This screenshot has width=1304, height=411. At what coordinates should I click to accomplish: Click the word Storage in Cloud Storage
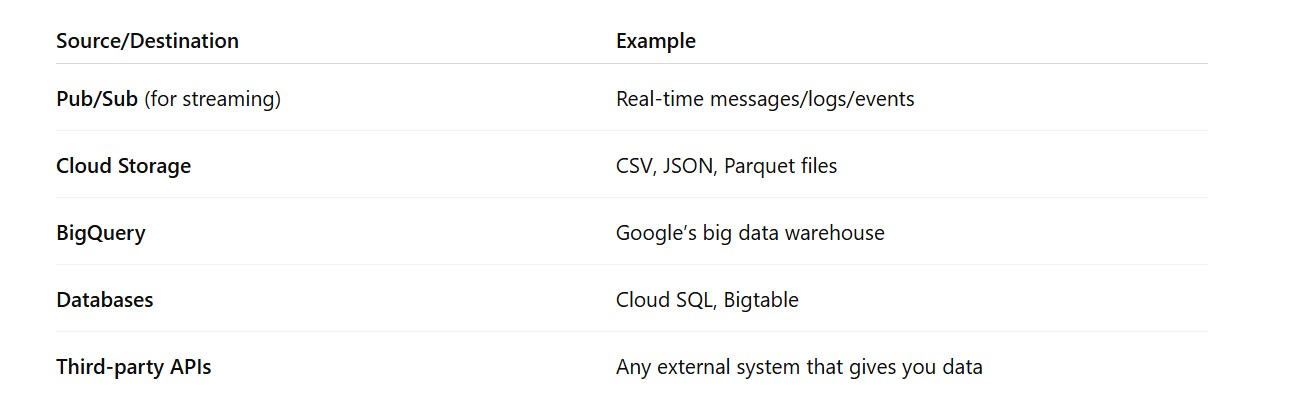point(153,166)
